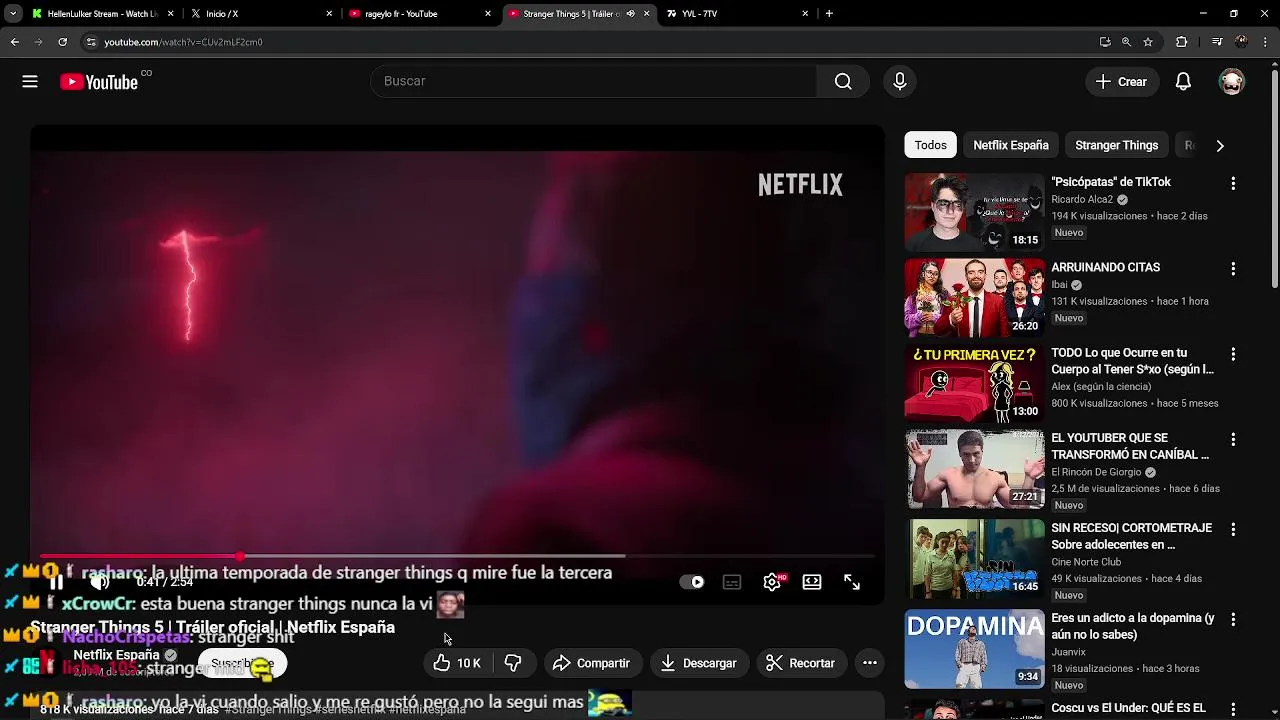1280x720 pixels.
Task: Go back in browser history
Action: point(14,42)
